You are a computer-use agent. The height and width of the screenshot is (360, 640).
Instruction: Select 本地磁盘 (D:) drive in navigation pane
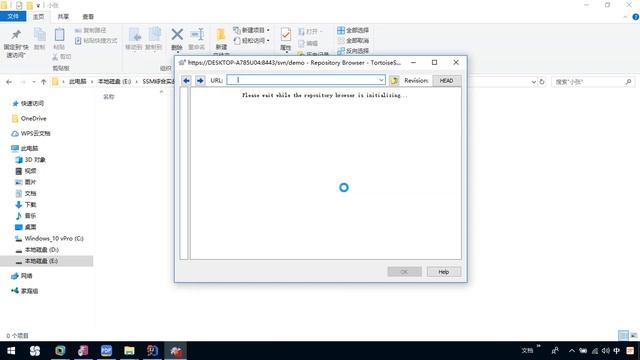click(x=42, y=249)
